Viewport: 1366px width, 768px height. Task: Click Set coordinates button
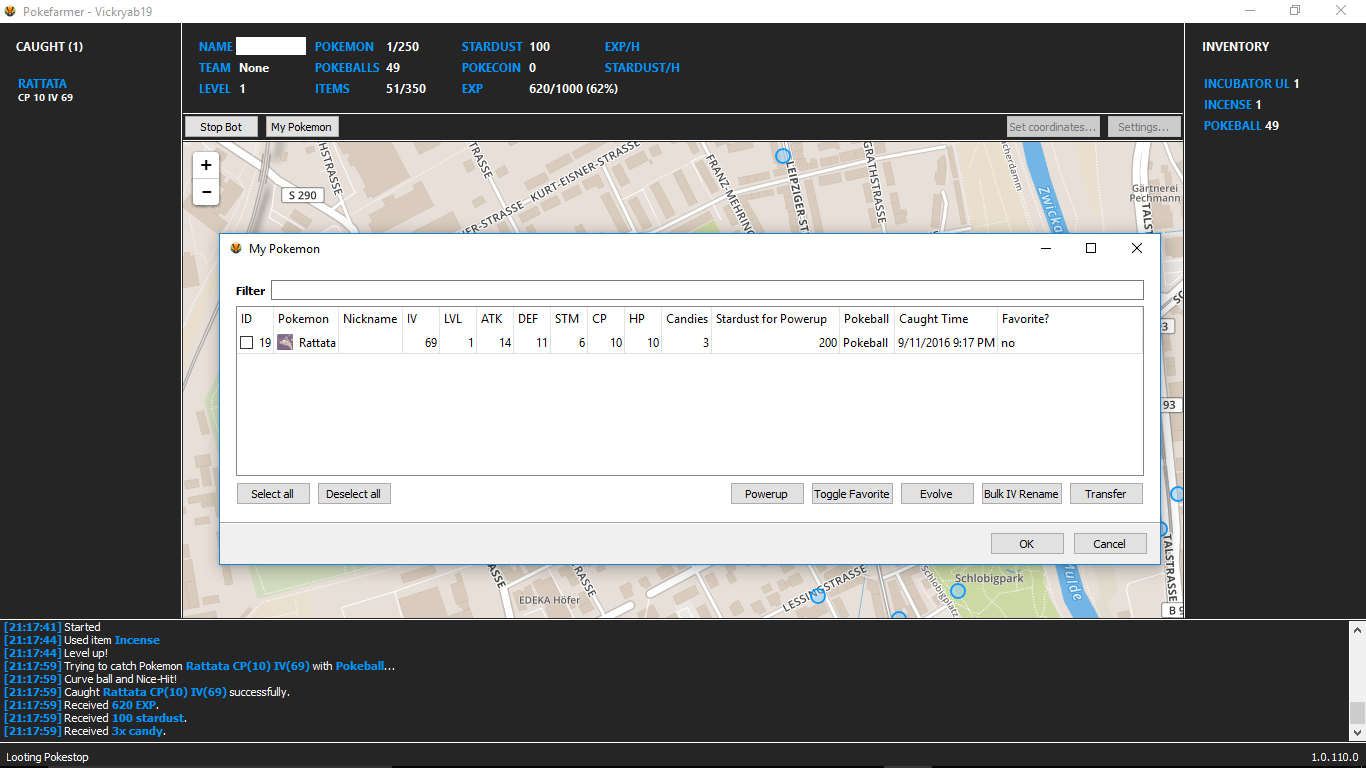[x=1053, y=127]
